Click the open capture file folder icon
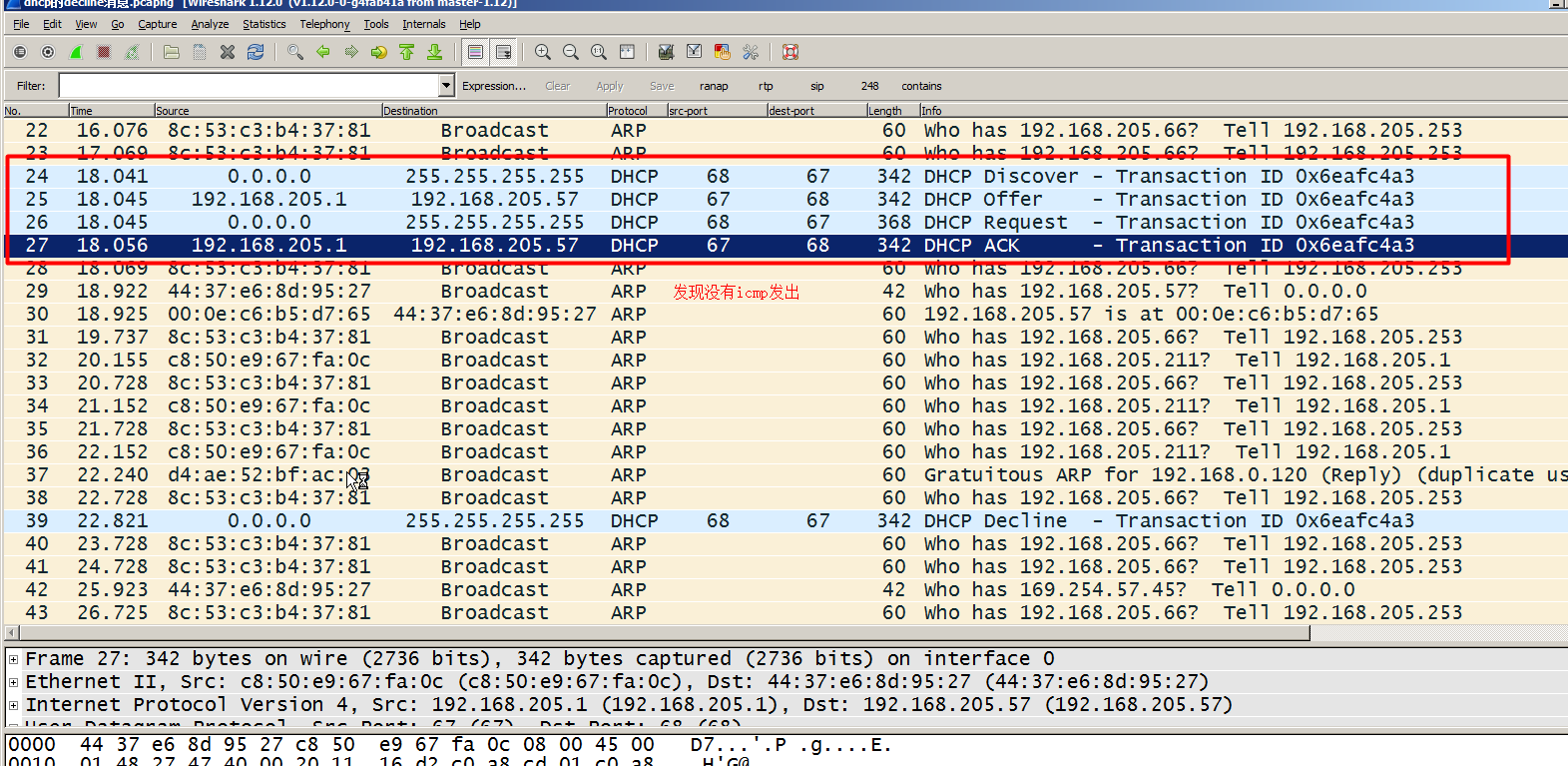The width and height of the screenshot is (1568, 766). (172, 52)
